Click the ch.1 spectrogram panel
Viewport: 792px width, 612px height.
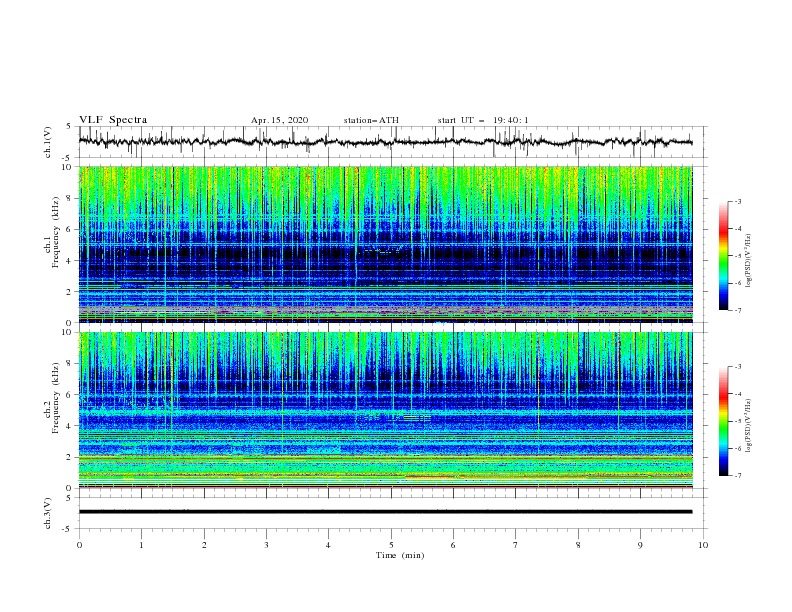(x=385, y=244)
